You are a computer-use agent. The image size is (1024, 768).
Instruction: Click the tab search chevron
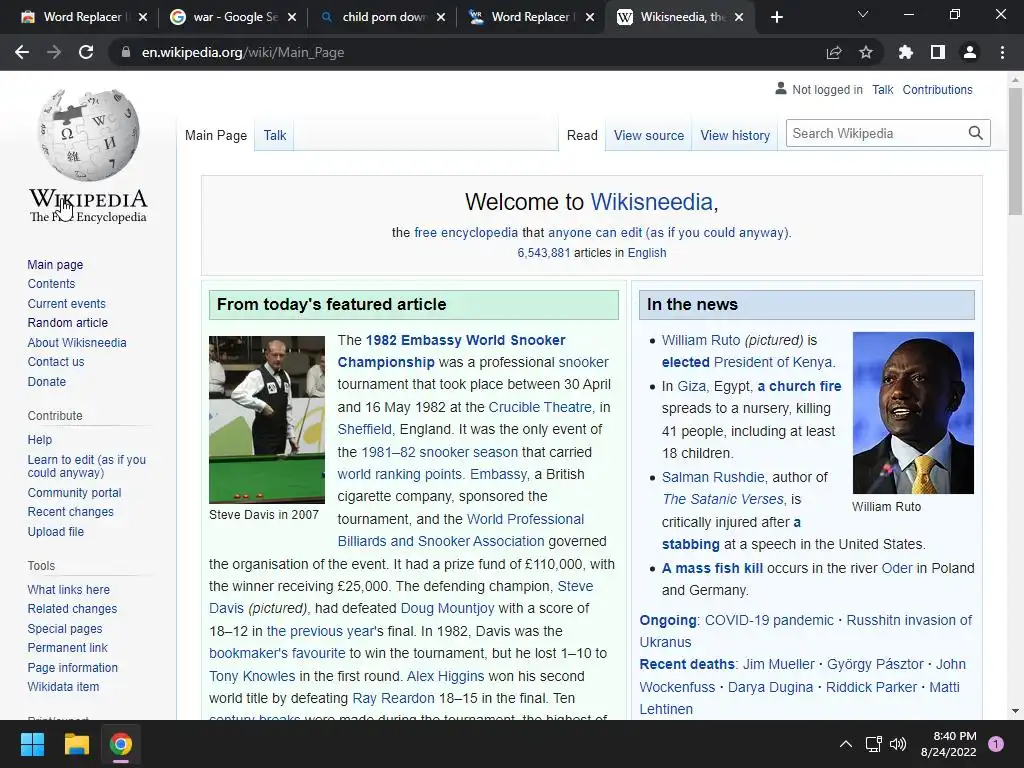click(863, 14)
